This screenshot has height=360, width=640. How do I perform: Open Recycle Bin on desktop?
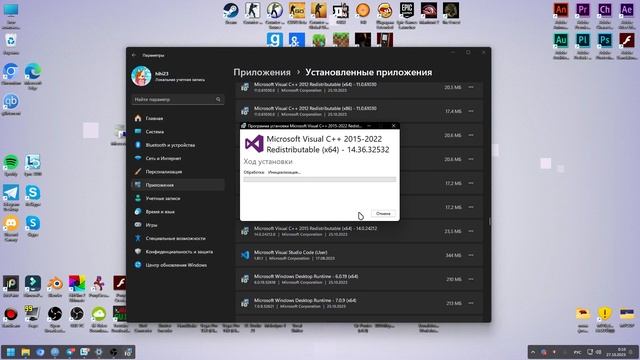[x=11, y=44]
